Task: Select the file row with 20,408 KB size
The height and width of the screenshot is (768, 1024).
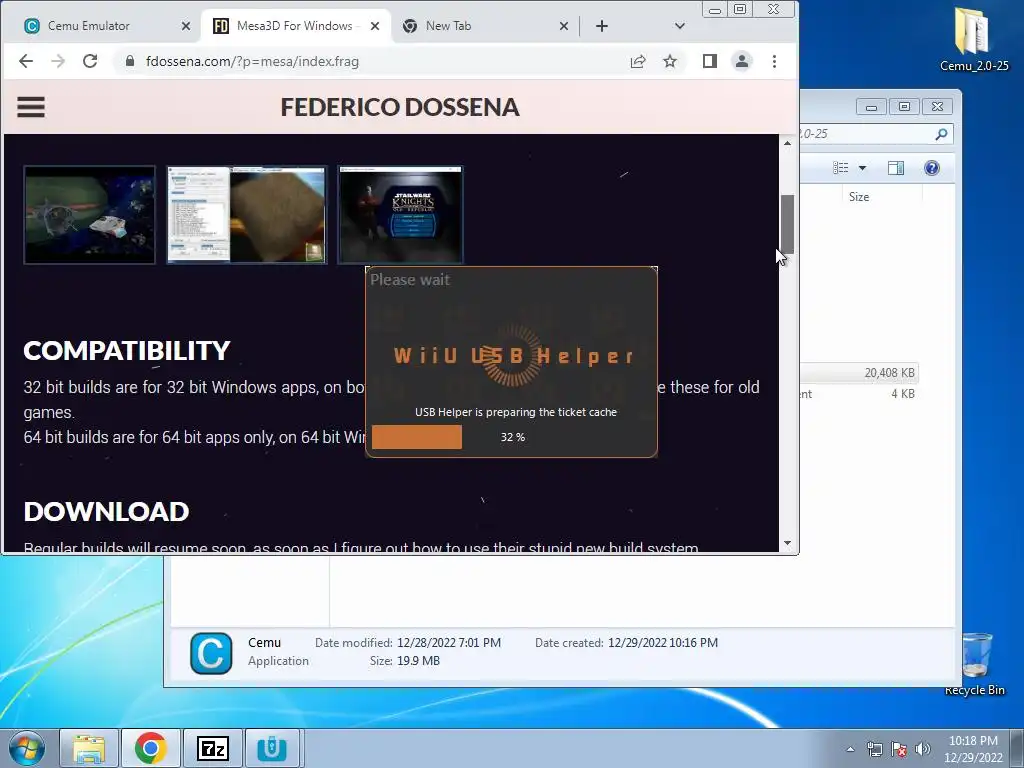Action: pos(859,373)
